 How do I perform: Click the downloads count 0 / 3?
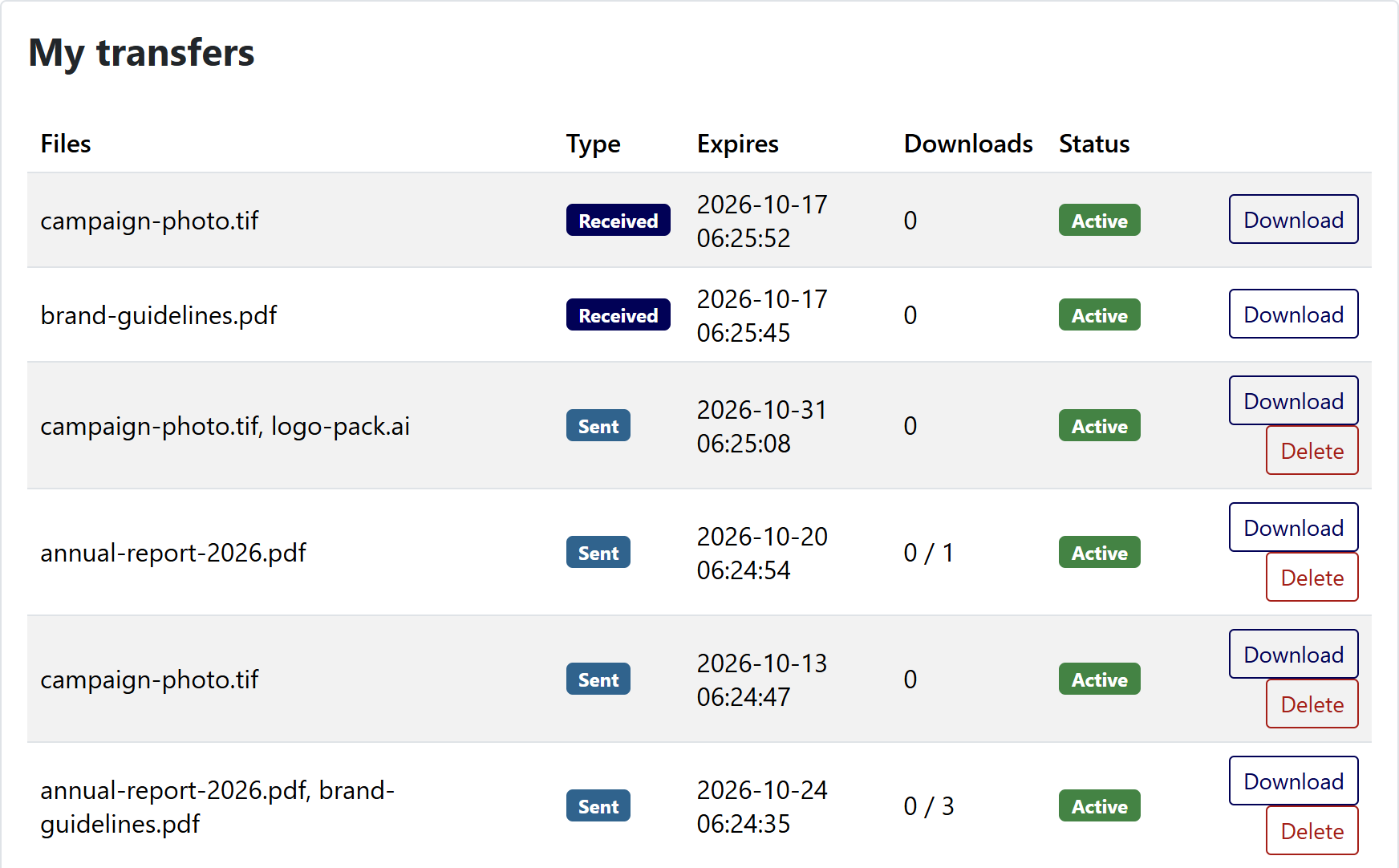(928, 806)
